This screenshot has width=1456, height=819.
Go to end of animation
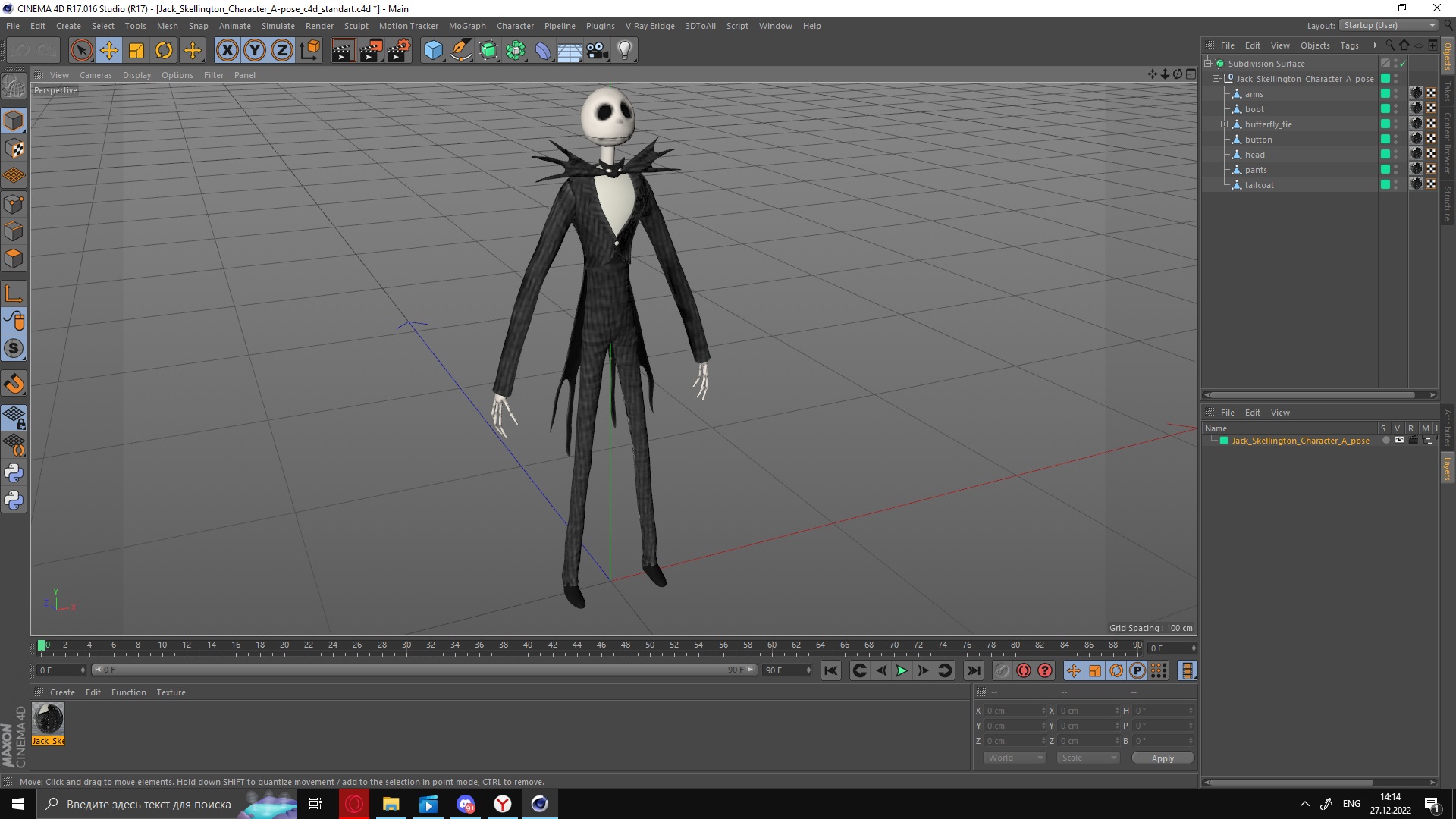[x=974, y=670]
